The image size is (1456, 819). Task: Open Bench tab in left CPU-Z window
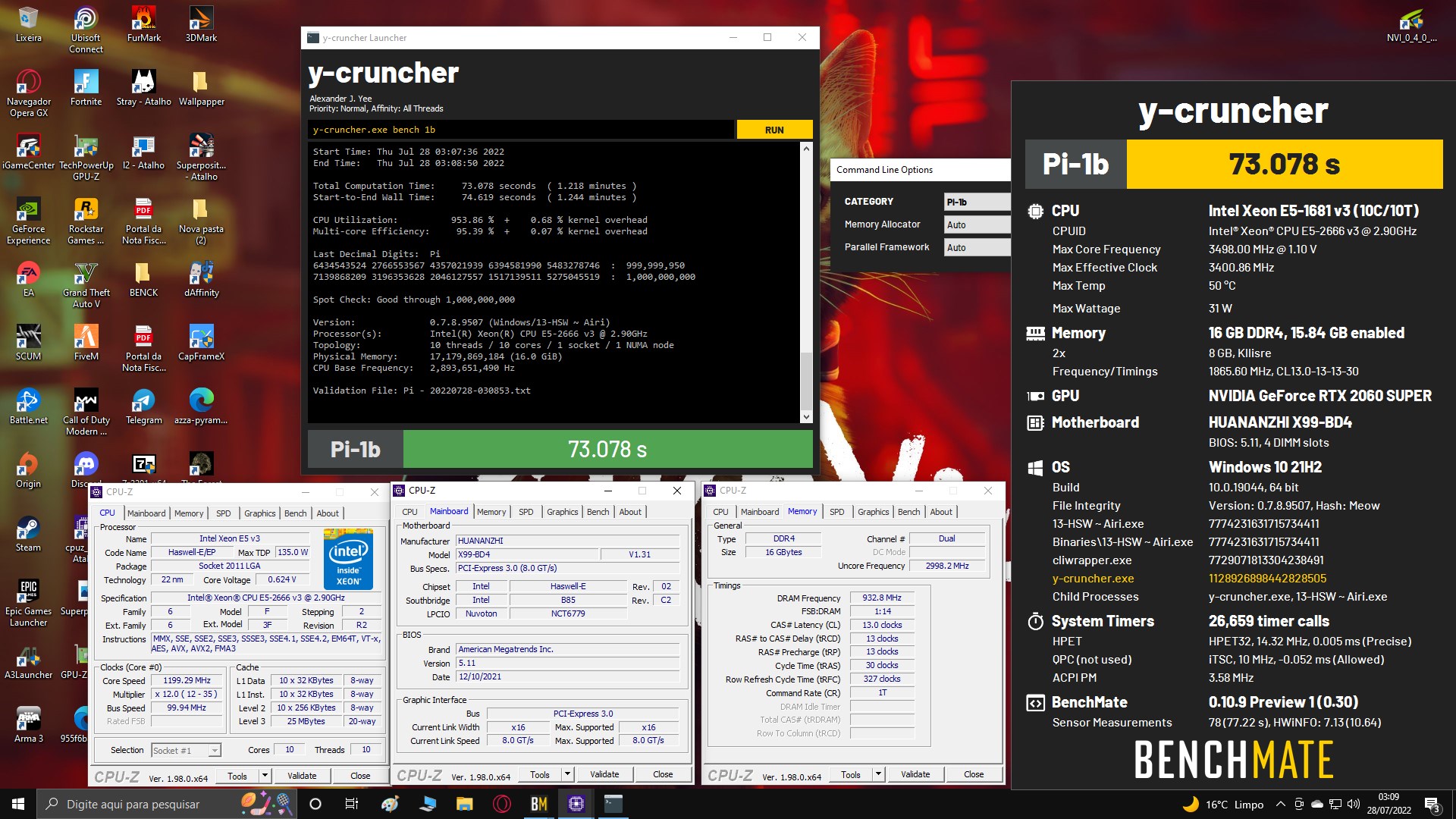pyautogui.click(x=295, y=513)
